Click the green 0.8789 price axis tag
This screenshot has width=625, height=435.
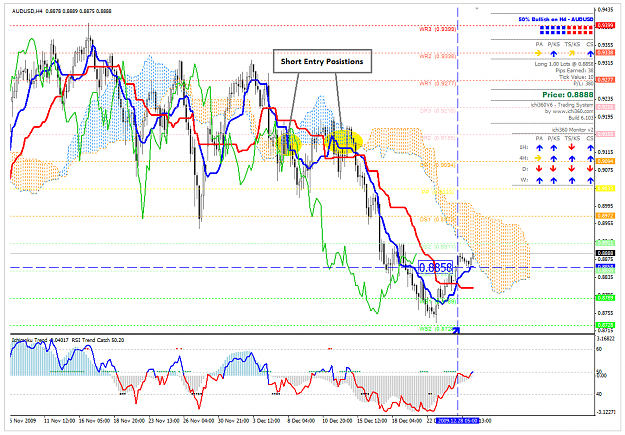point(605,298)
